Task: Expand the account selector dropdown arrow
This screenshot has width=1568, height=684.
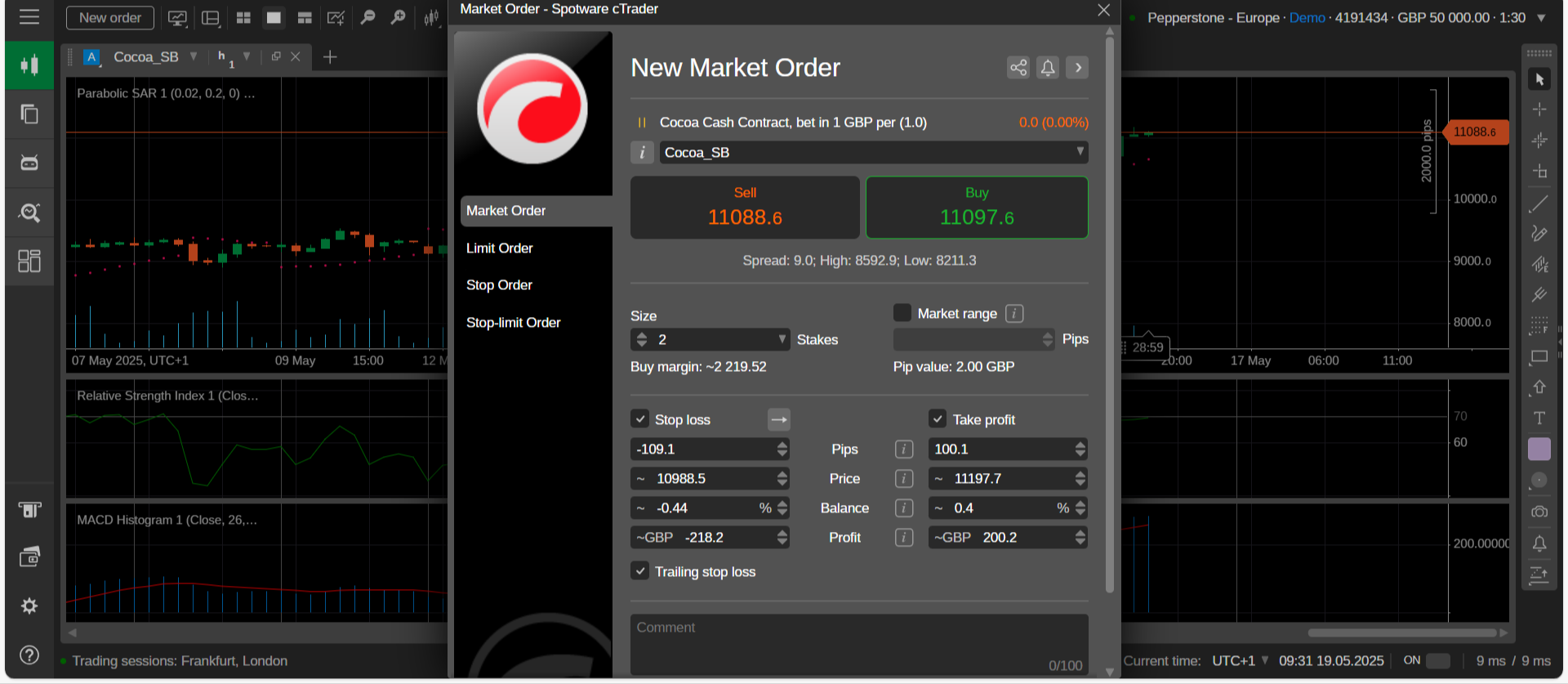Action: (x=1541, y=18)
